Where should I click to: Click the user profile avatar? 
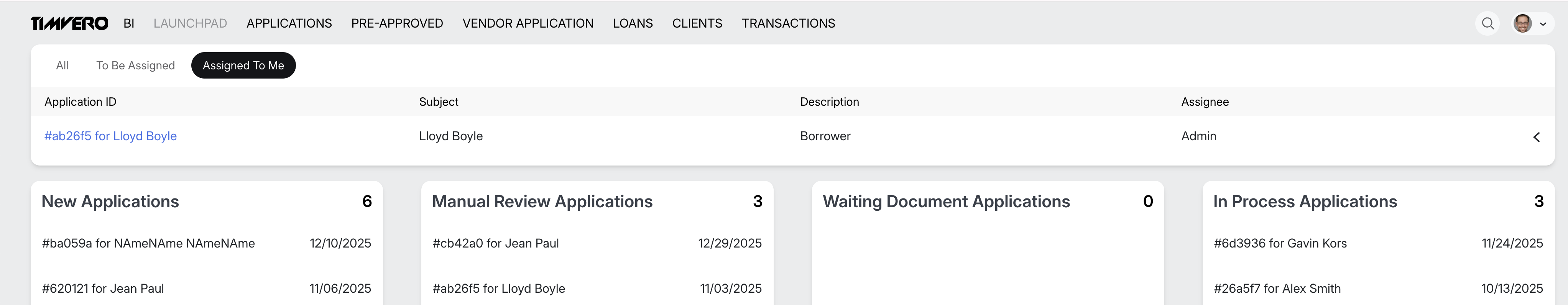(1522, 23)
